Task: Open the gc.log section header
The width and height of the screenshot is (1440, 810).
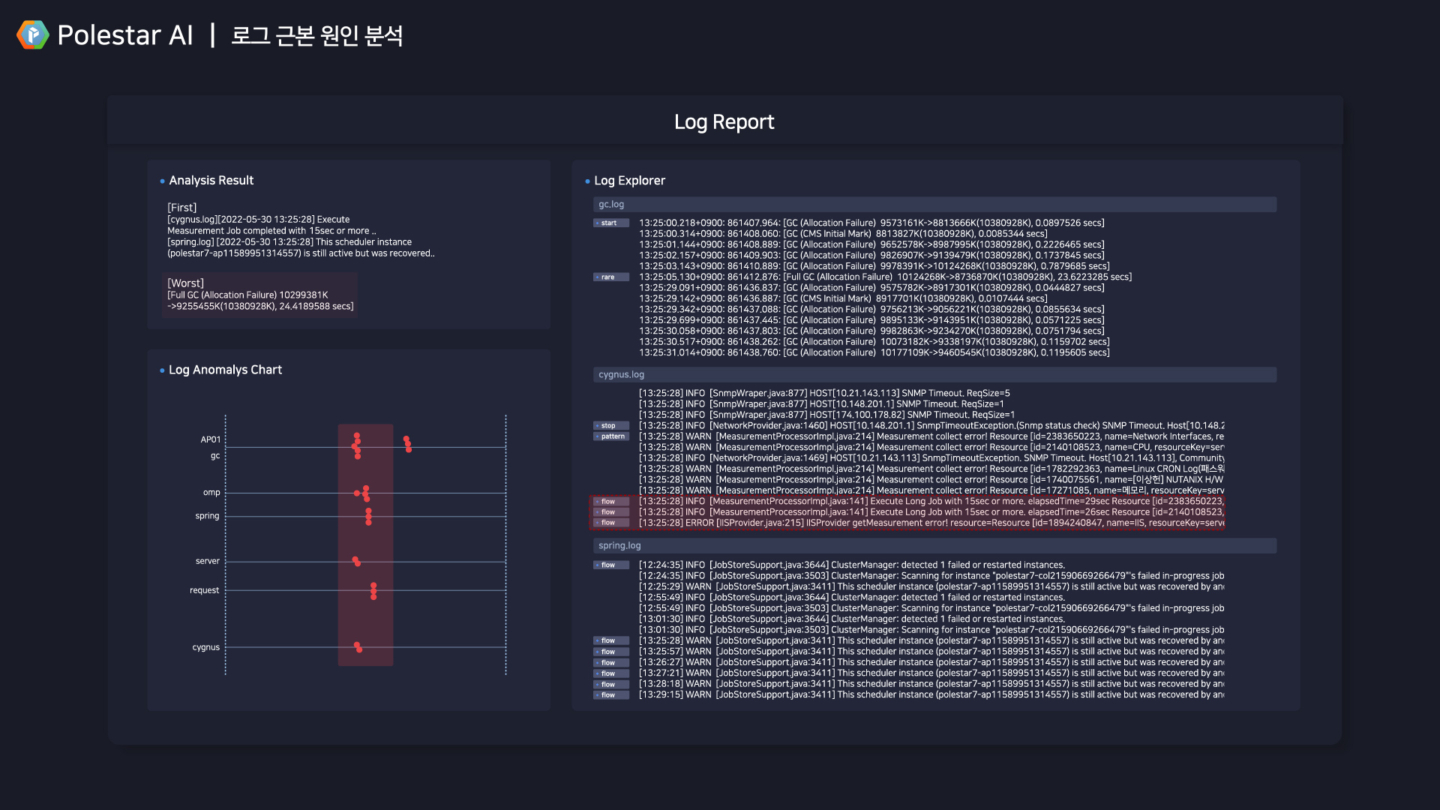Action: click(x=934, y=205)
